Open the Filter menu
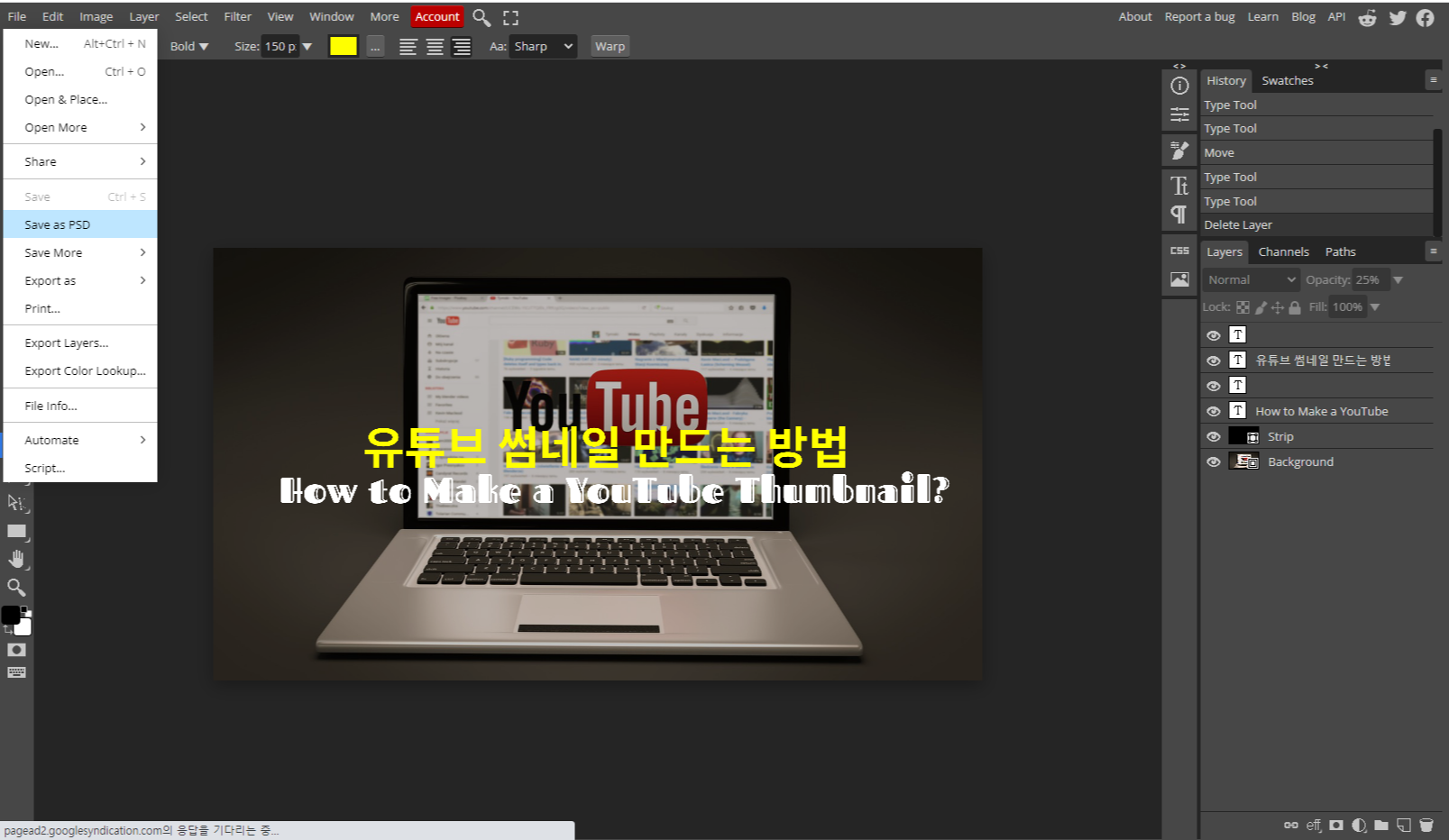1449x840 pixels. [x=238, y=17]
